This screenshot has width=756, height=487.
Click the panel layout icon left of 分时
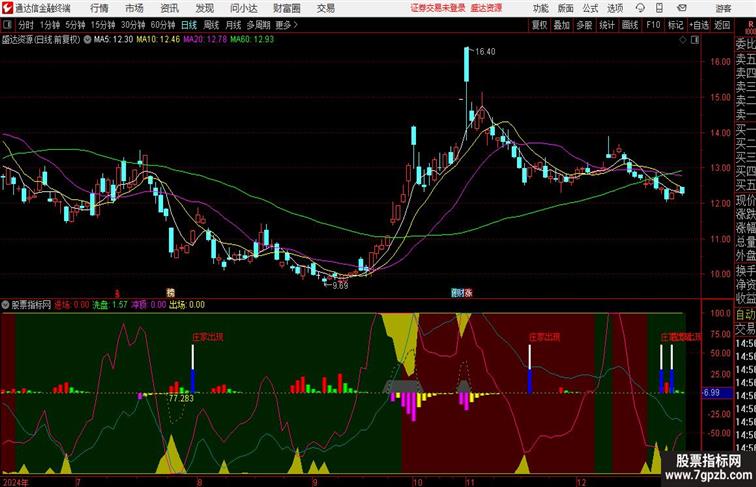click(7, 25)
